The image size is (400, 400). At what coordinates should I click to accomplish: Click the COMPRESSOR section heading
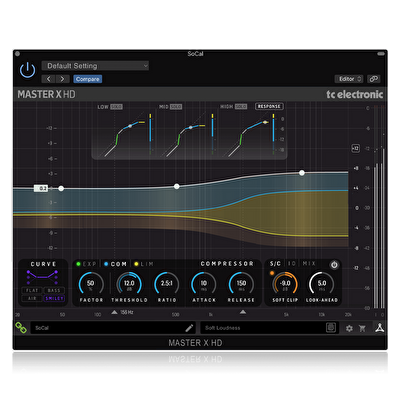227,264
